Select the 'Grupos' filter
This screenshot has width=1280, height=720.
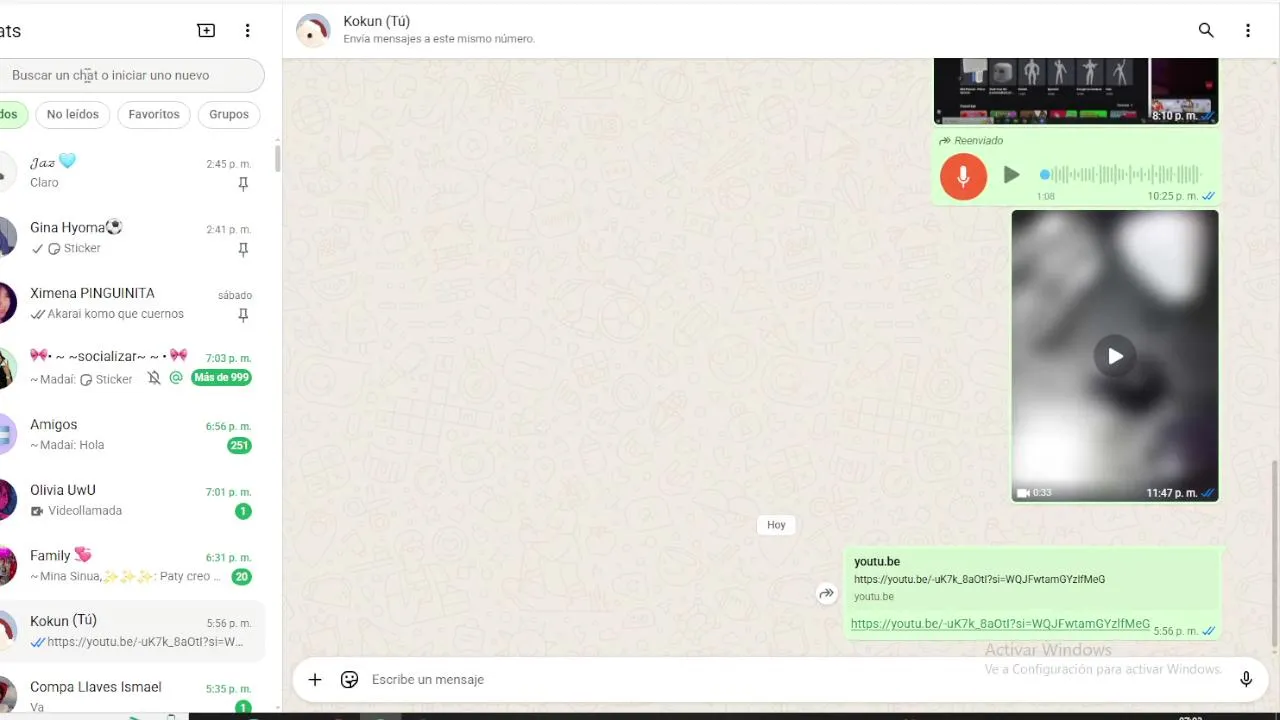click(229, 114)
